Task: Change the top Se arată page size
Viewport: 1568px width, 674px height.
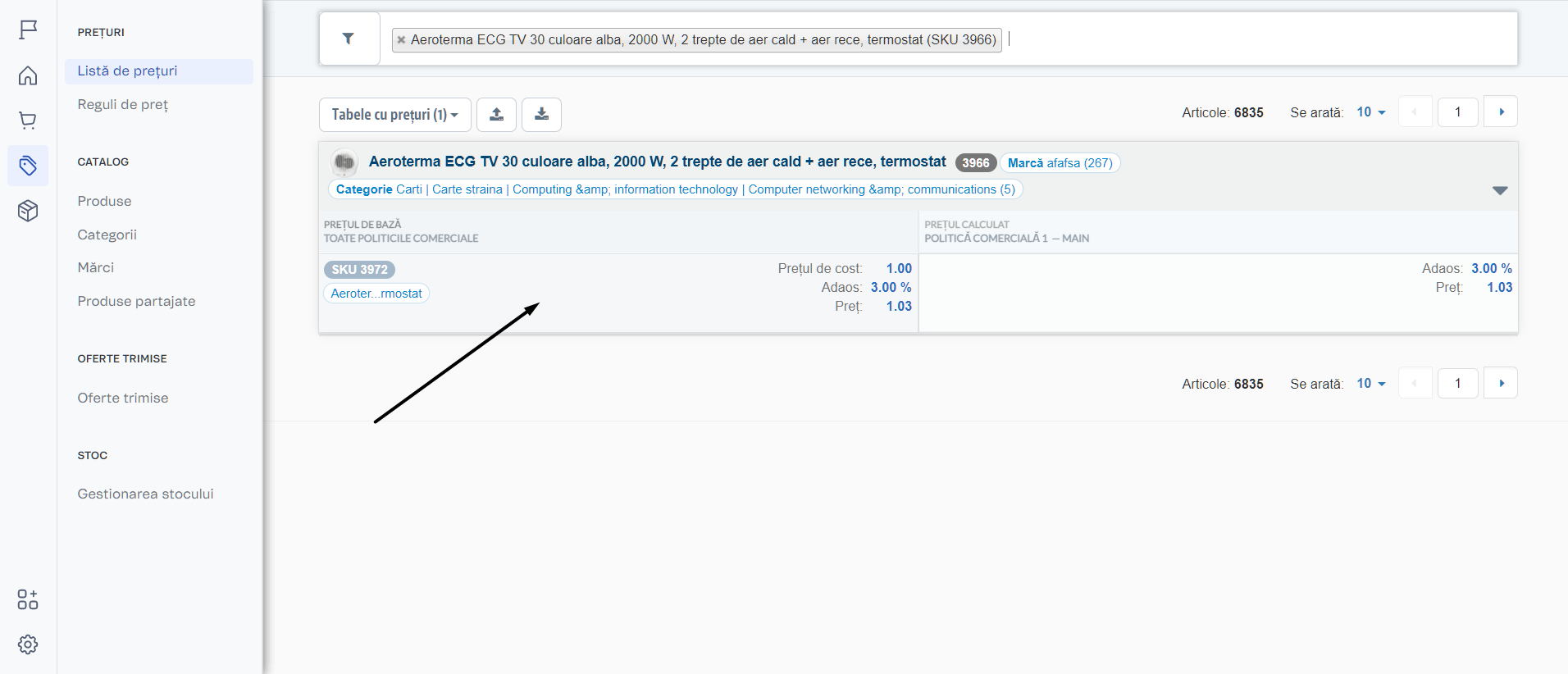Action: [1370, 112]
